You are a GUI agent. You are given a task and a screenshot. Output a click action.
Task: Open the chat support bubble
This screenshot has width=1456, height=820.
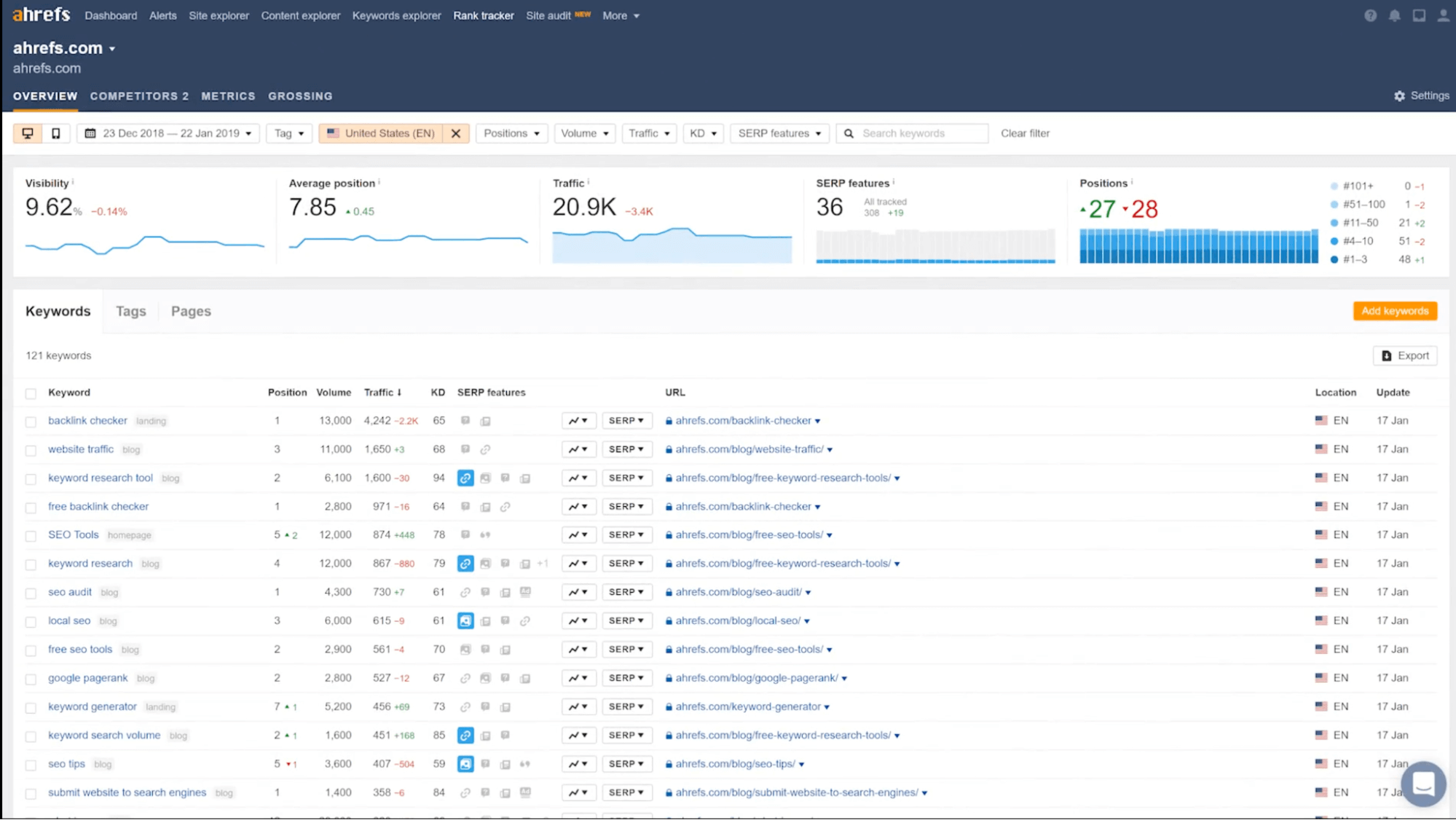point(1422,784)
